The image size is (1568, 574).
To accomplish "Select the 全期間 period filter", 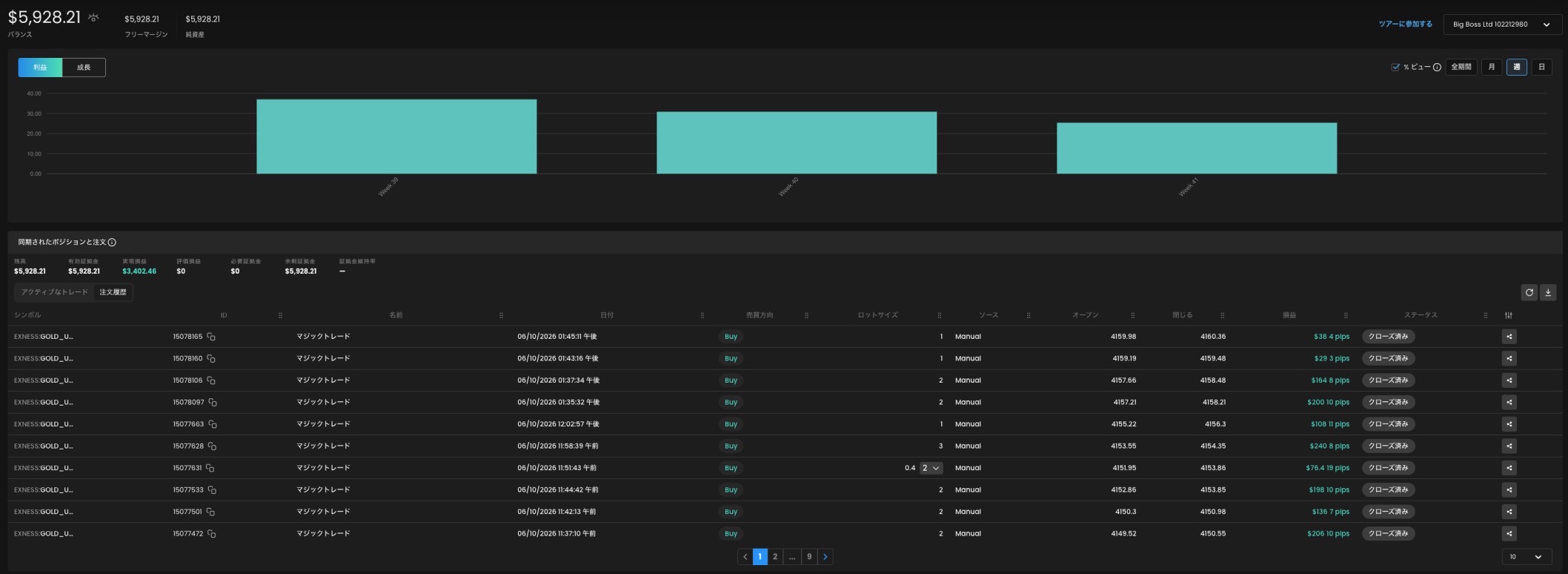I will [x=1461, y=67].
